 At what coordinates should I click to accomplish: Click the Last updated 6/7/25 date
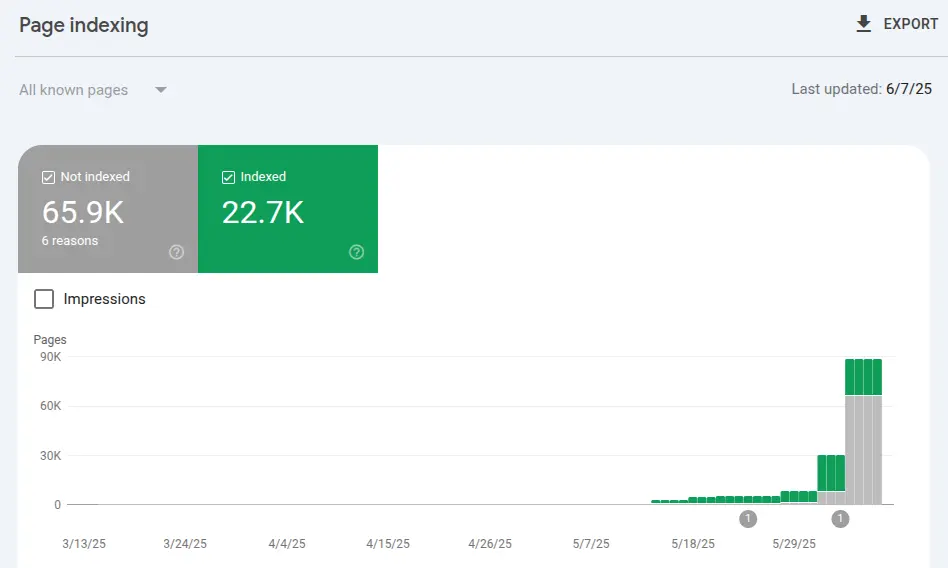tap(908, 89)
